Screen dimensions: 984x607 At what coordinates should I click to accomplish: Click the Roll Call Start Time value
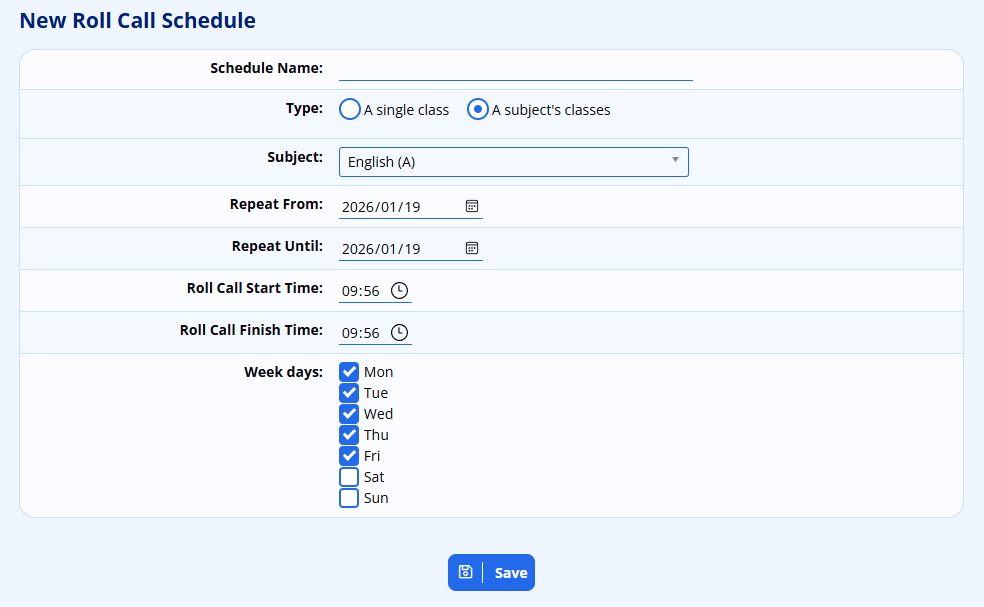pyautogui.click(x=360, y=291)
